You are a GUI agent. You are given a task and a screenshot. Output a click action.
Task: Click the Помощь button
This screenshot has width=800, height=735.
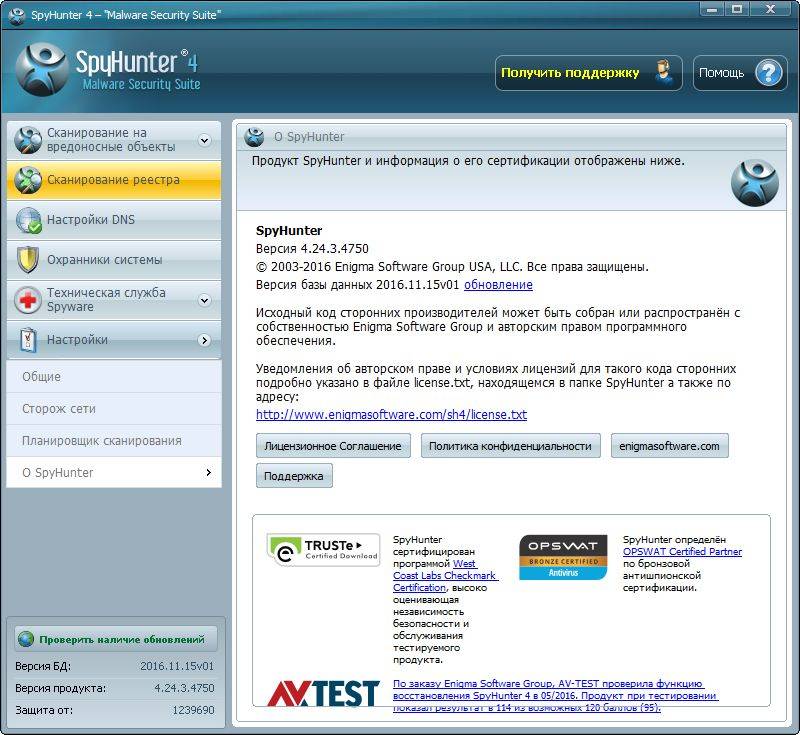click(x=740, y=73)
